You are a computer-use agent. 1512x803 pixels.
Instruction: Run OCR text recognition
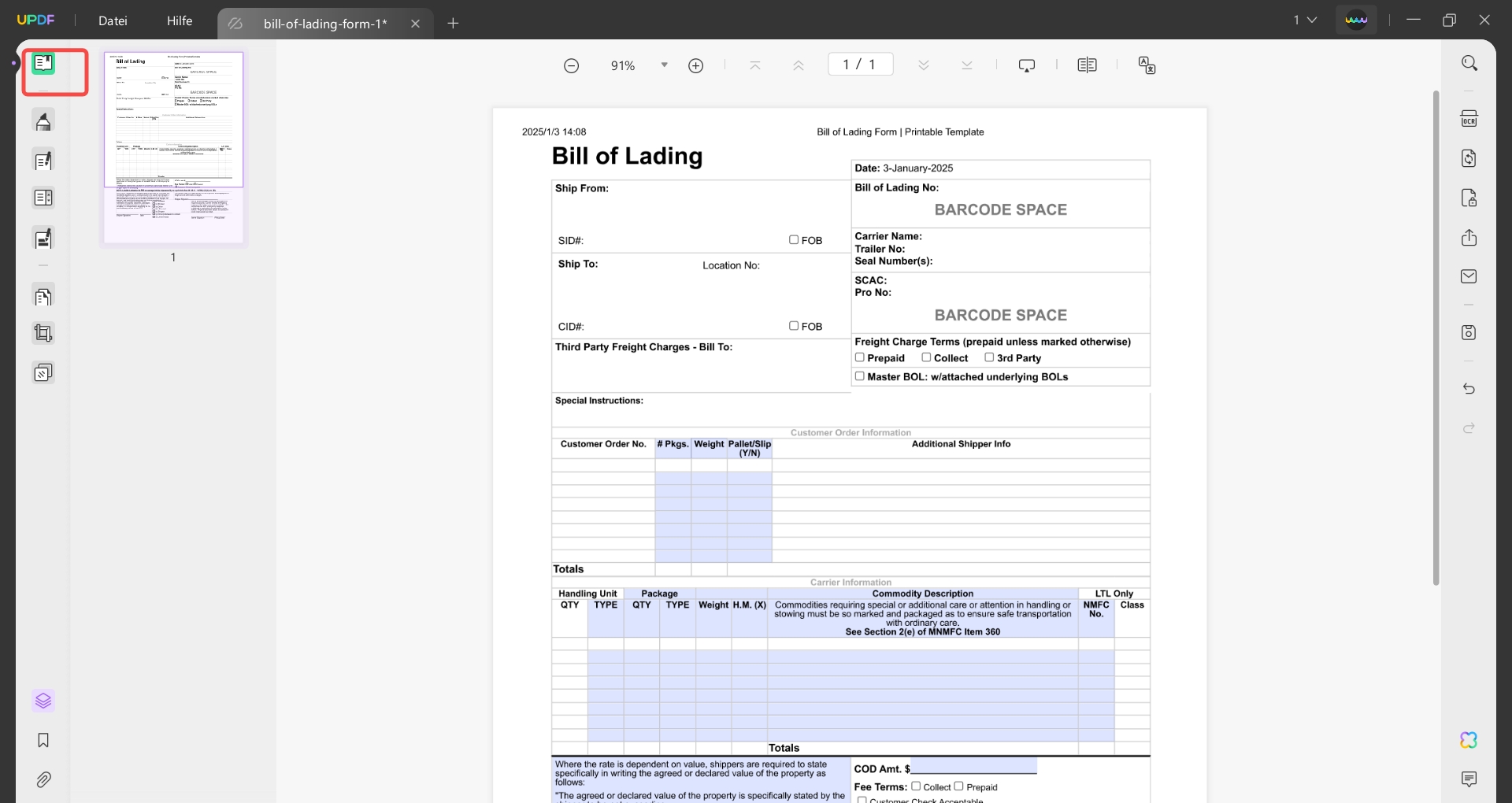(x=1469, y=119)
